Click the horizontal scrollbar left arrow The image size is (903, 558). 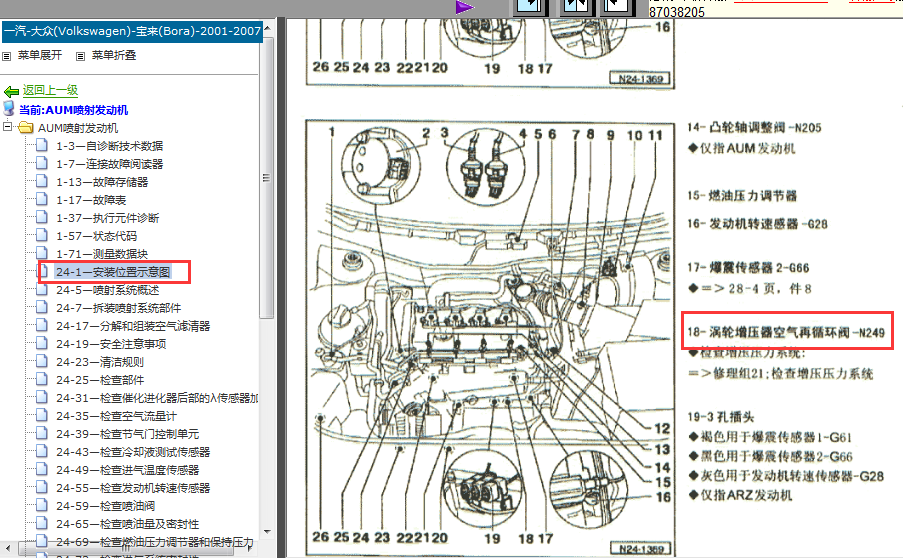(7, 548)
